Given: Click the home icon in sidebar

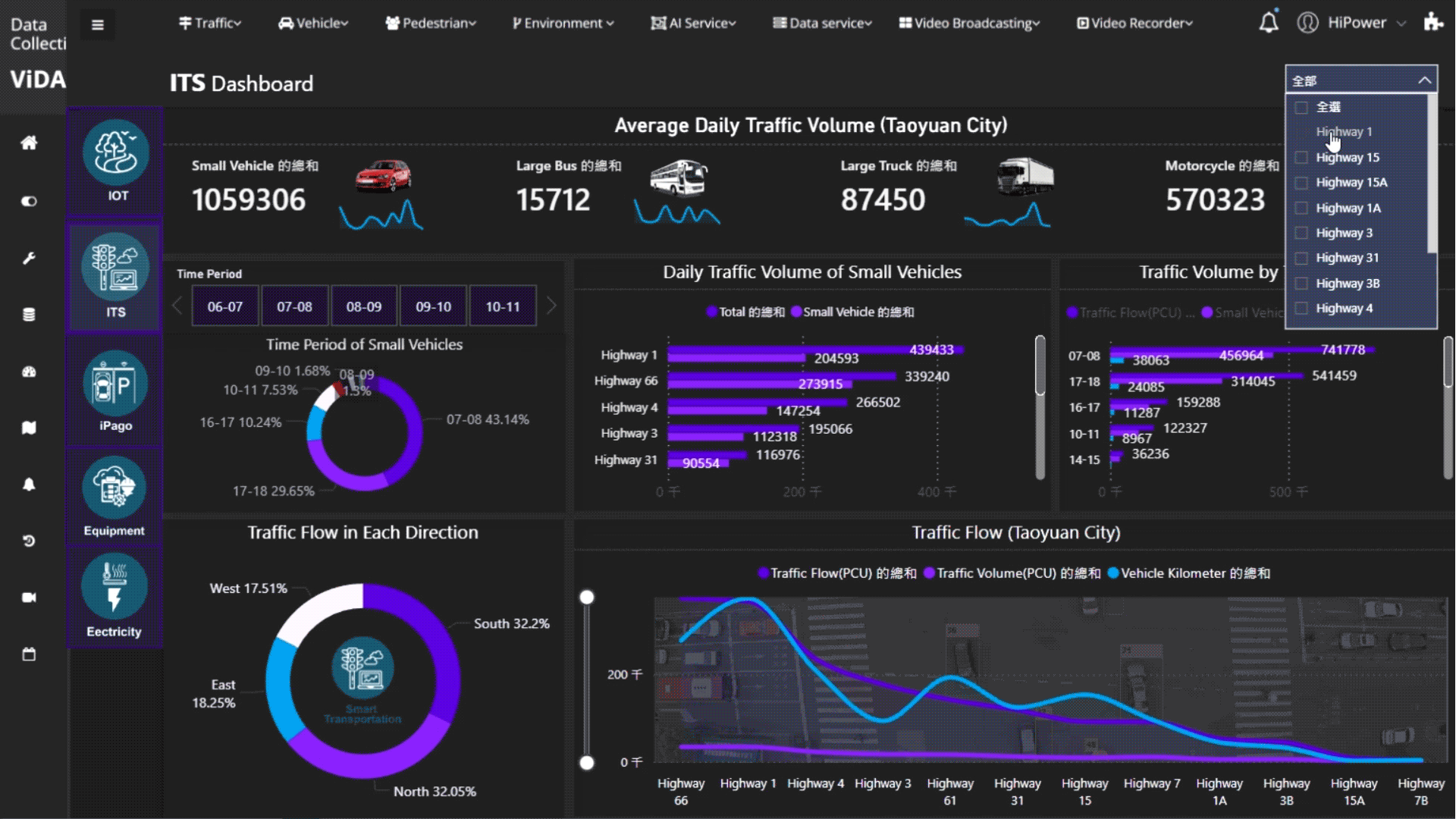Looking at the screenshot, I should pos(29,143).
